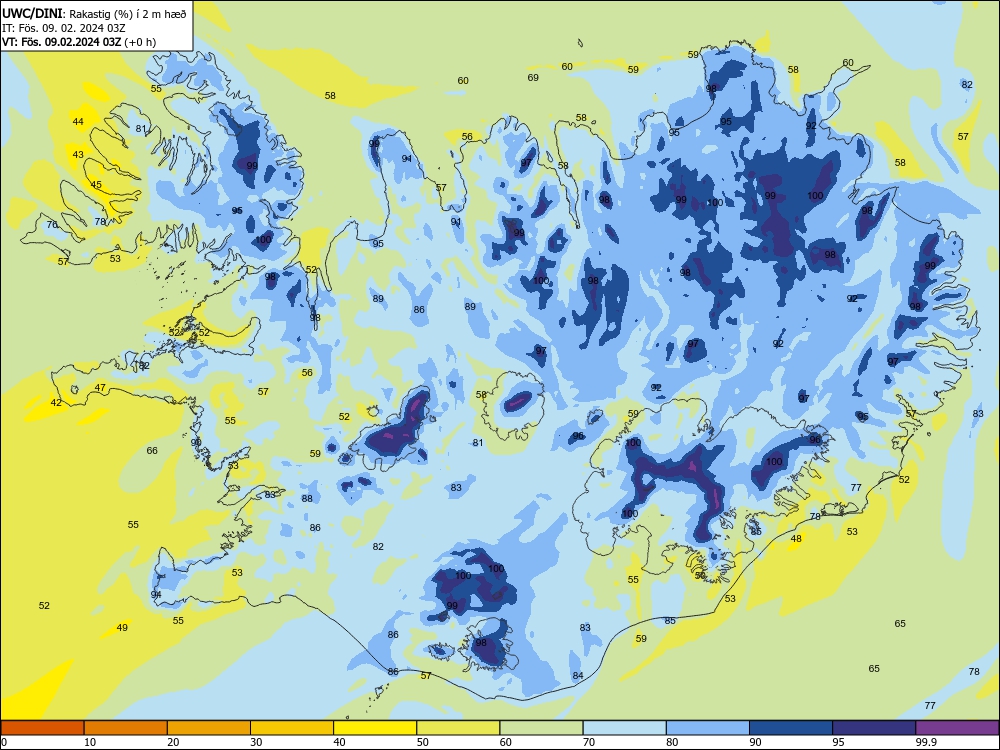The image size is (1000, 750).
Task: Click the '99.9' legend tick label
Action: click(x=926, y=742)
